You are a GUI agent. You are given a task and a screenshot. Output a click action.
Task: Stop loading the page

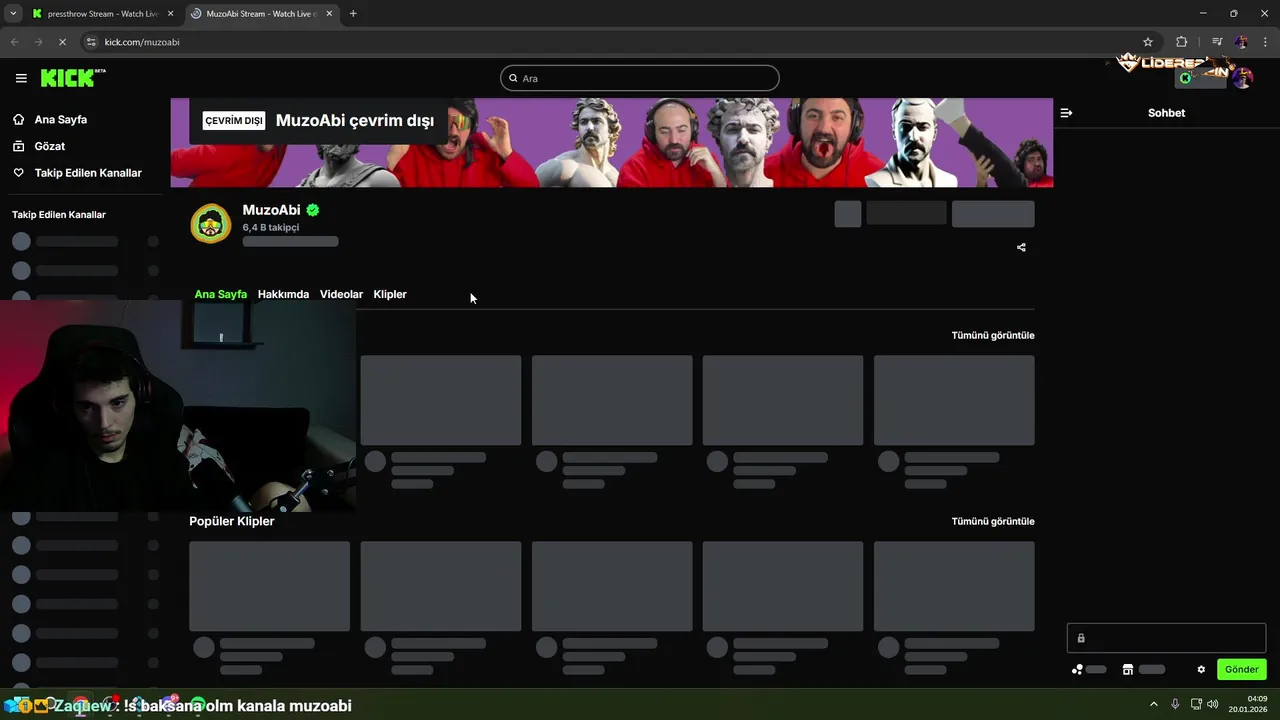pos(62,42)
